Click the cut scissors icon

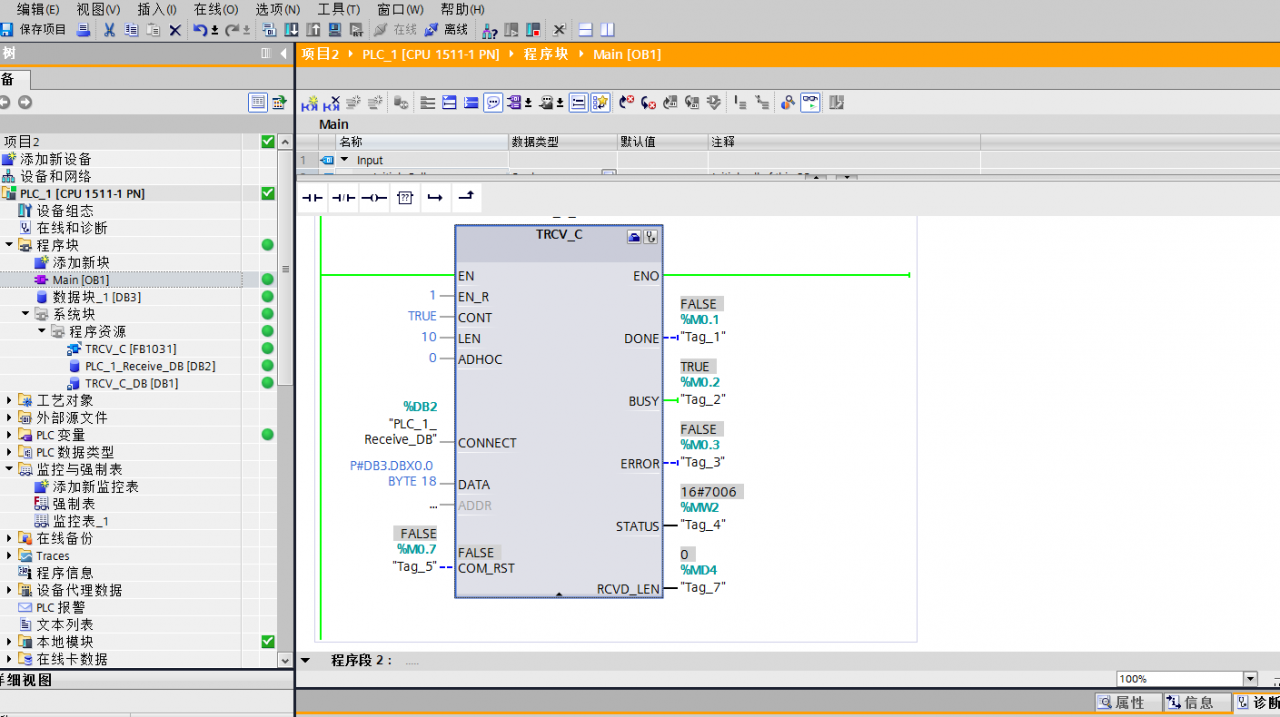pyautogui.click(x=109, y=30)
